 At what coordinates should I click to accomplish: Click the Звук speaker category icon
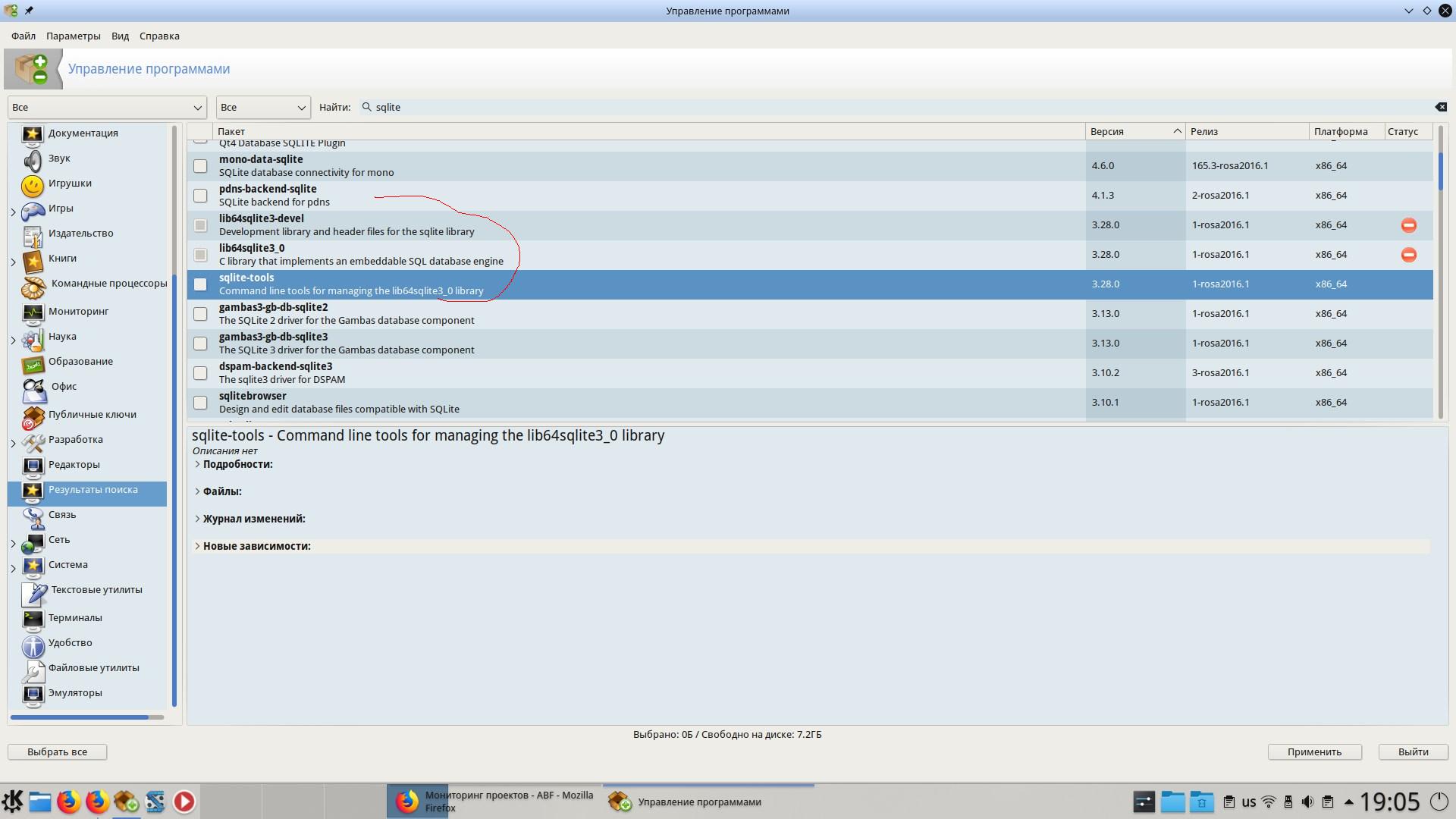33,159
